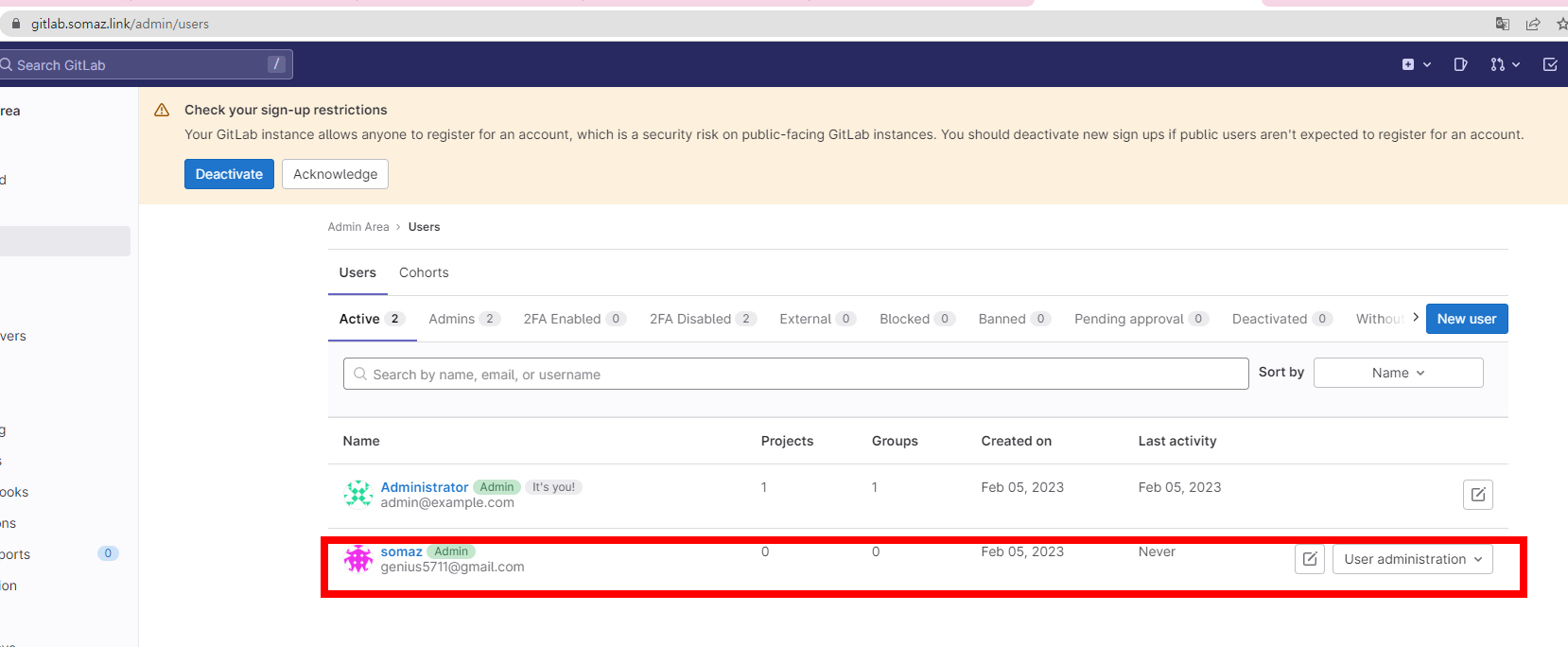
Task: Focus the search by name or email field
Action: pos(795,374)
